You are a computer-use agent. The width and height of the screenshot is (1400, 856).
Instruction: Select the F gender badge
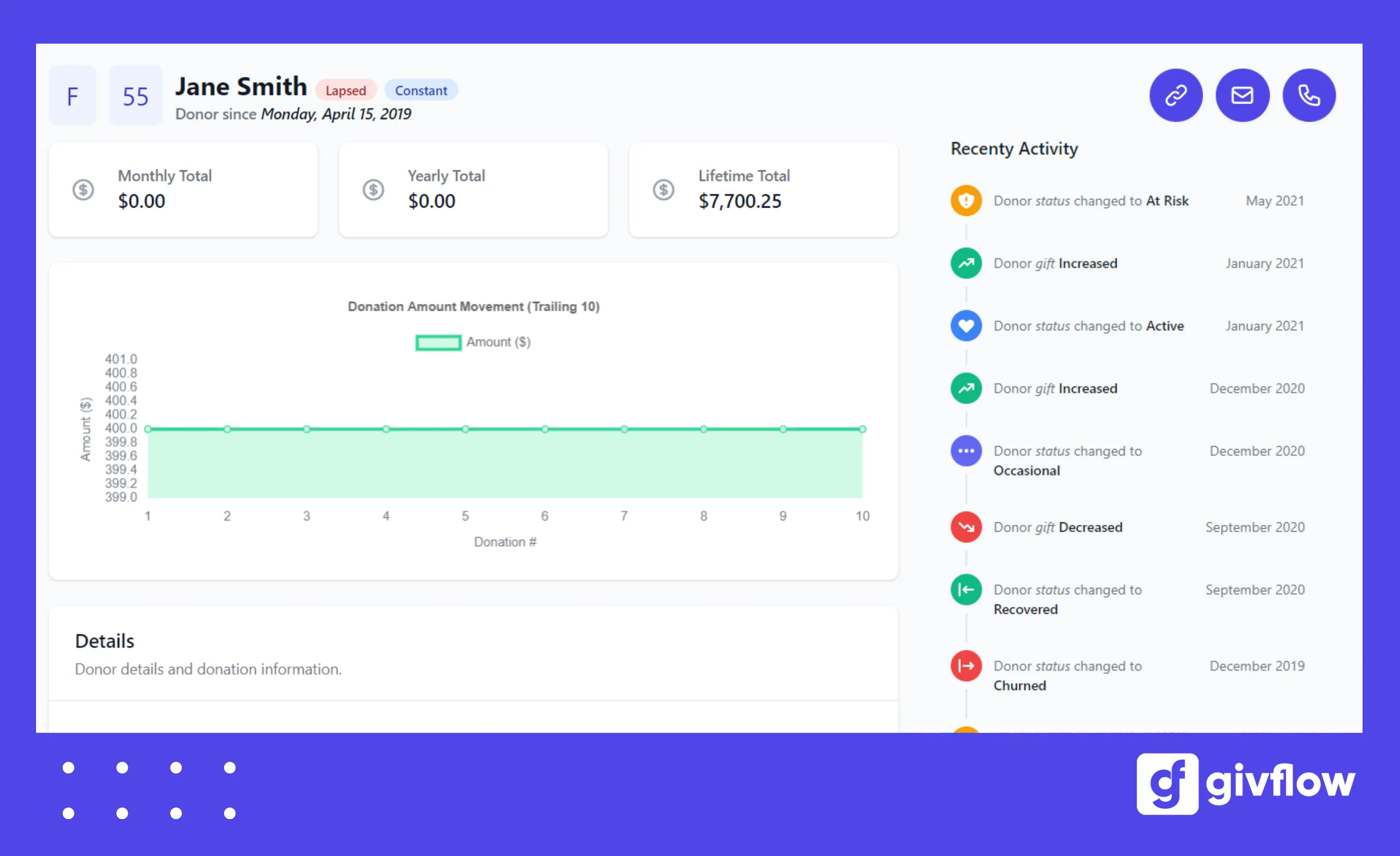coord(72,95)
